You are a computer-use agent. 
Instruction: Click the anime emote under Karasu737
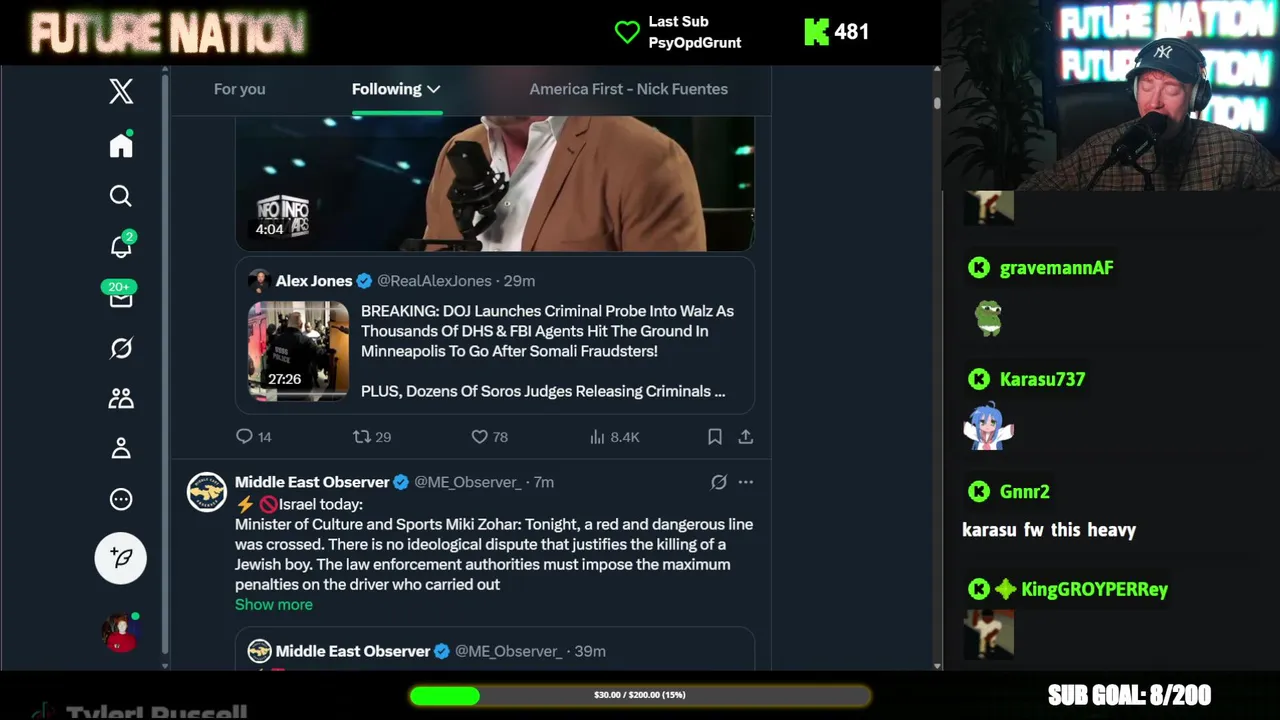[x=988, y=428]
